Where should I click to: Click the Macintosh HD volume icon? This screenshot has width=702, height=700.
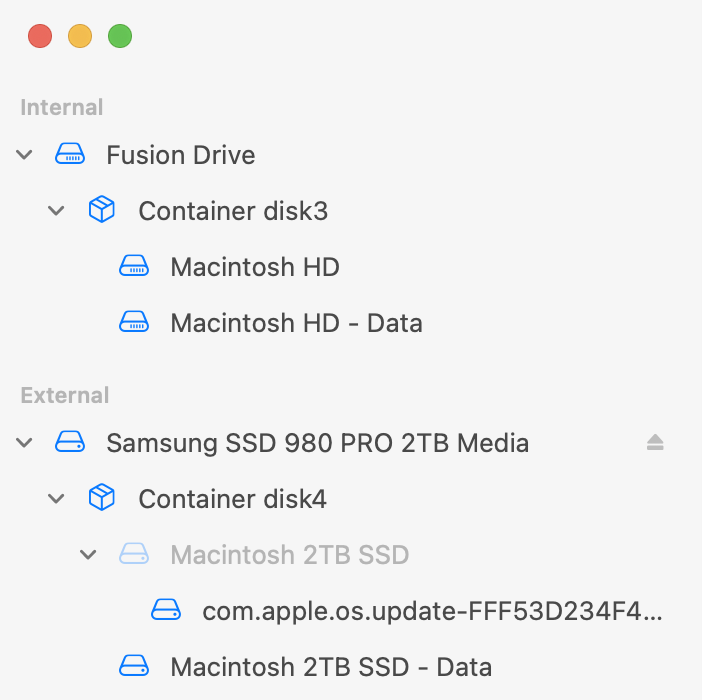tap(134, 267)
